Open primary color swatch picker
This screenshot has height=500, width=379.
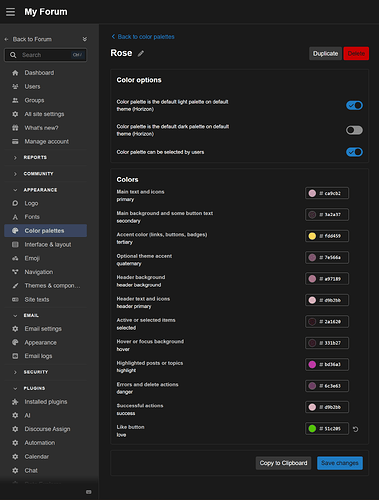312,193
